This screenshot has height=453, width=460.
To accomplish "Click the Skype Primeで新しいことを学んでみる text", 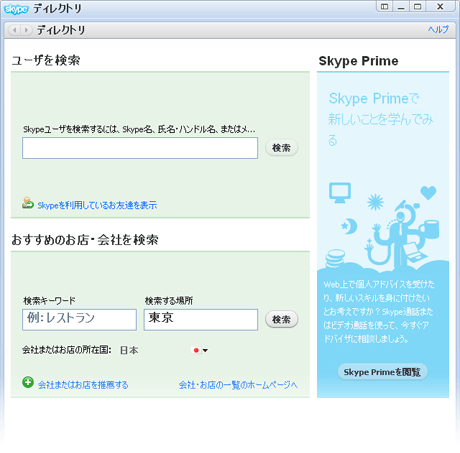I will pyautogui.click(x=381, y=119).
